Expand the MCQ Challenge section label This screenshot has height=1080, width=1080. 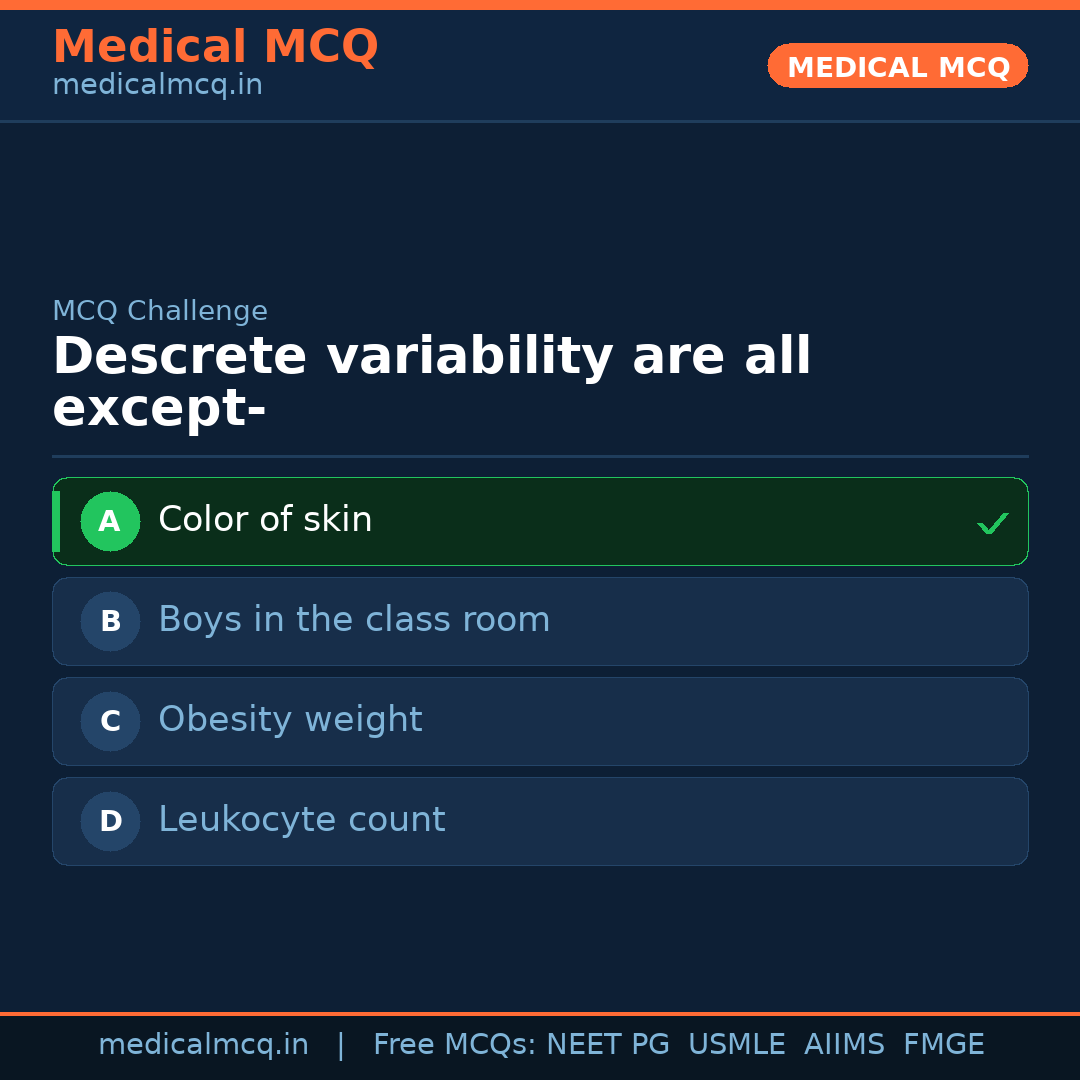[160, 311]
